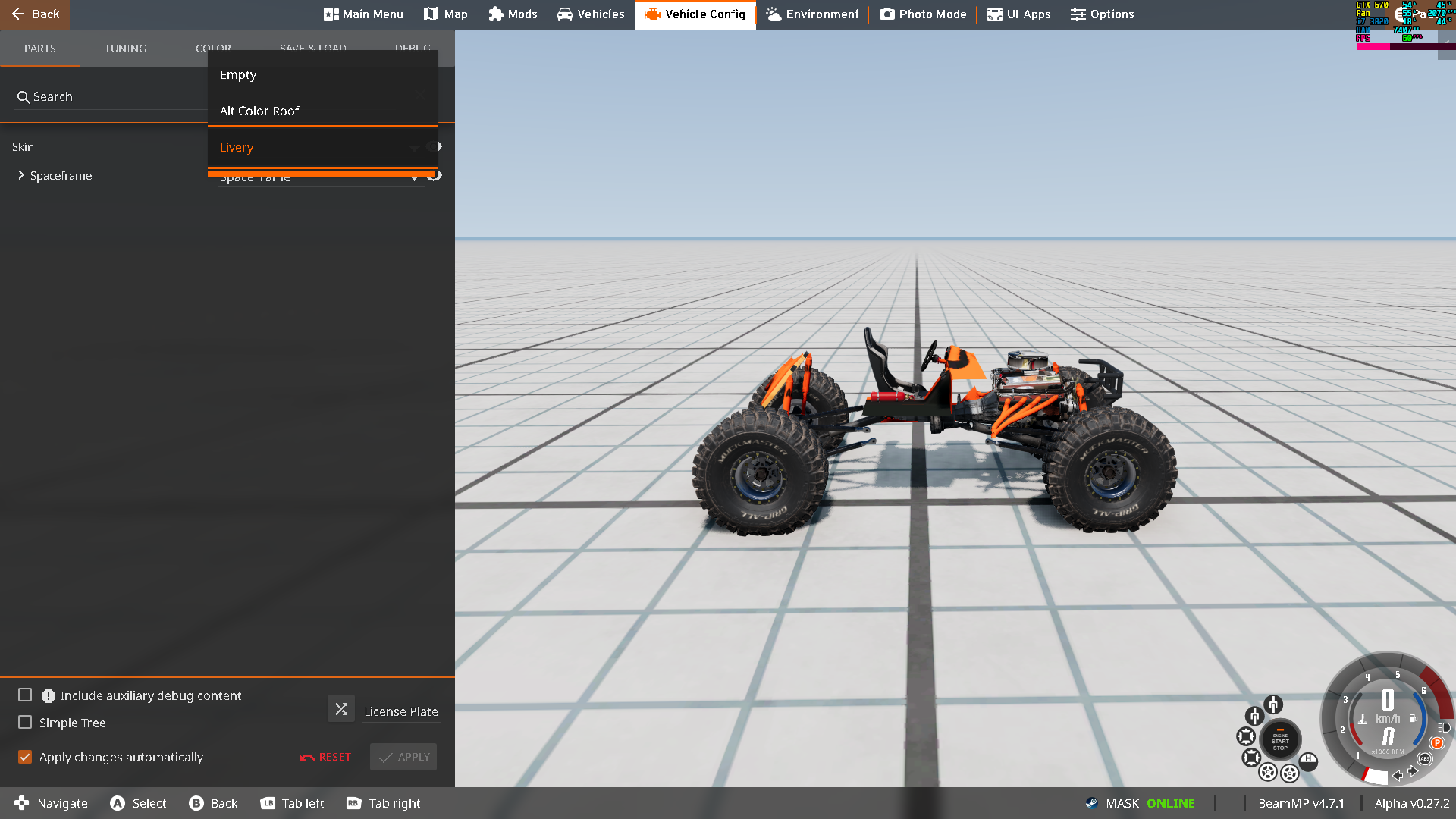Toggle visibility eye for Spaceframe part
The width and height of the screenshot is (1456, 819).
tap(434, 175)
